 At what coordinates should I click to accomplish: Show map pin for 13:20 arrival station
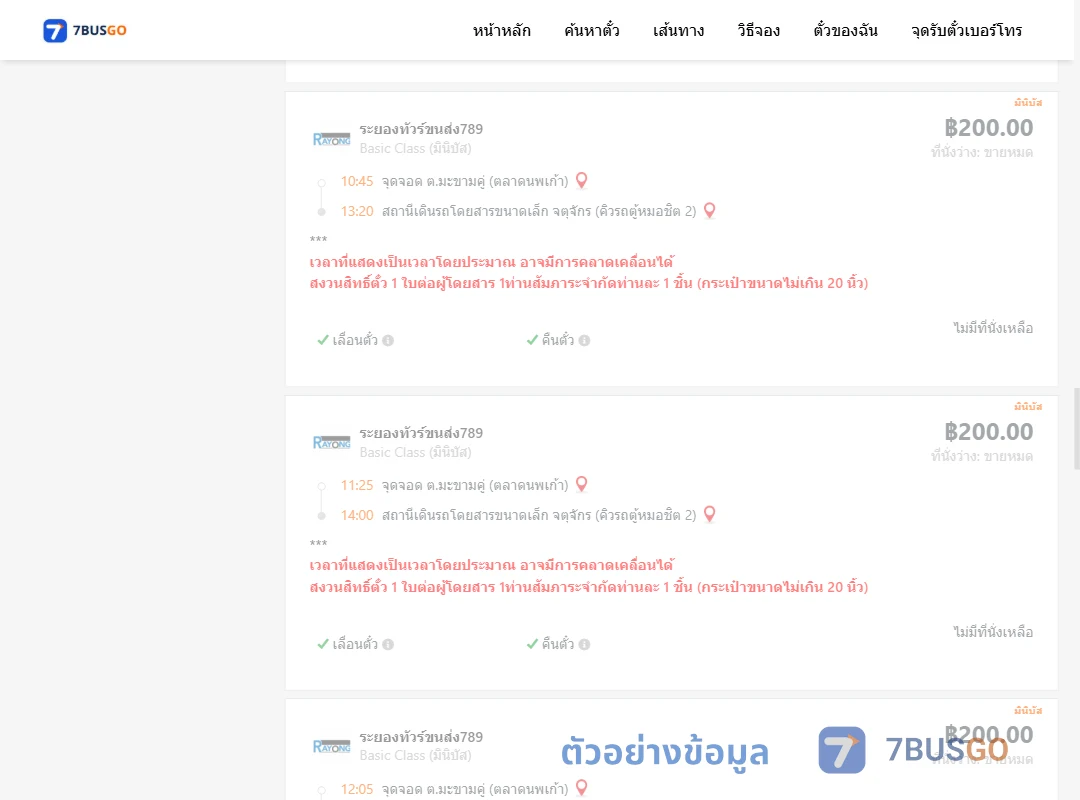click(709, 211)
